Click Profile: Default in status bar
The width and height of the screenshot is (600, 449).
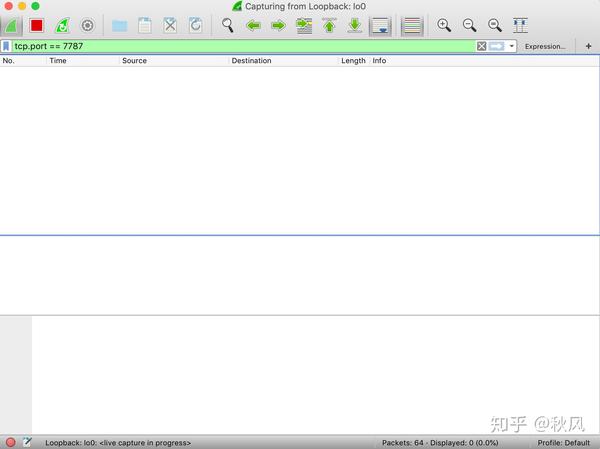pyautogui.click(x=563, y=443)
